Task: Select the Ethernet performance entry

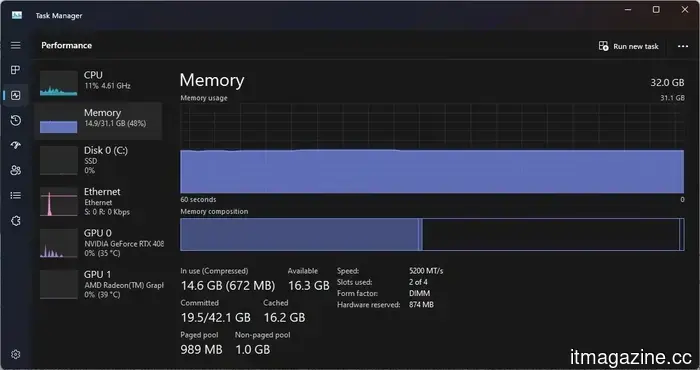Action: pos(98,202)
